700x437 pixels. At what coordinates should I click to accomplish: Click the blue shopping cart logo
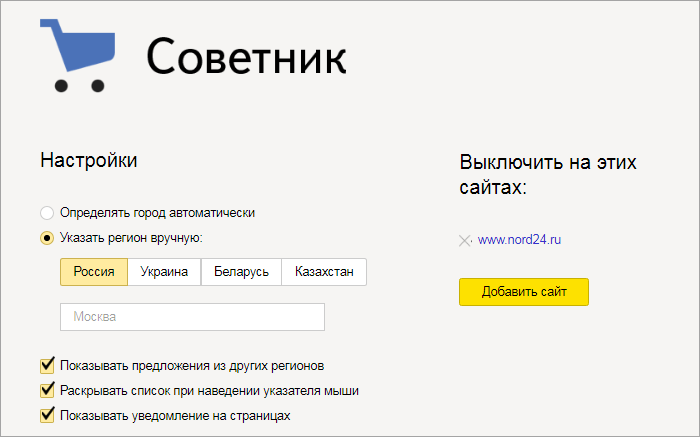click(77, 55)
